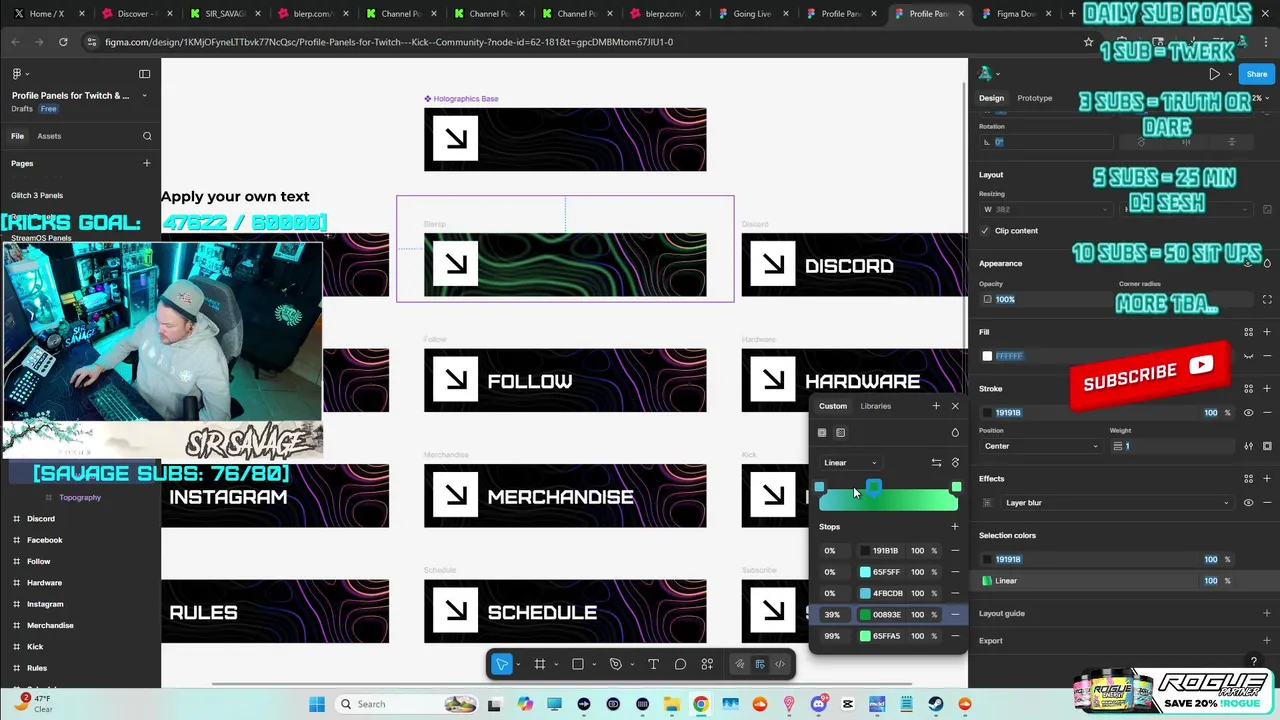Open the shape tools chevron
This screenshot has width=1280, height=720.
593,665
